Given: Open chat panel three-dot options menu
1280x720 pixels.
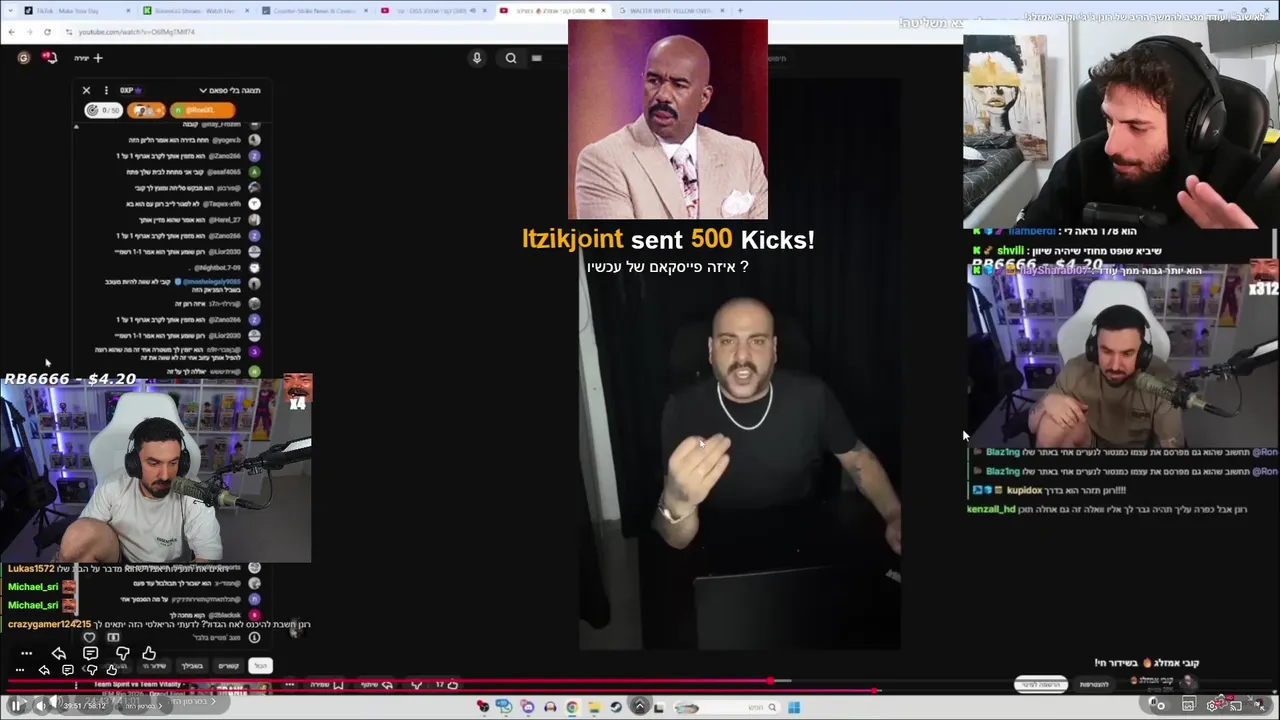Looking at the screenshot, I should coord(106,90).
